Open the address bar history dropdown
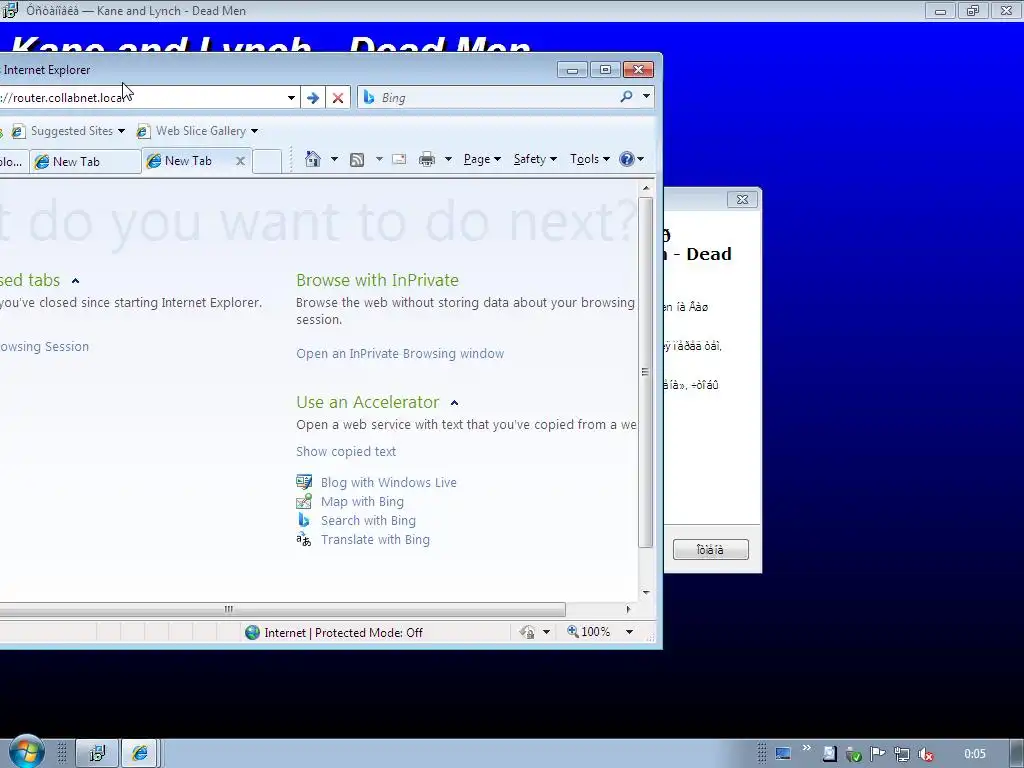Image resolution: width=1024 pixels, height=768 pixels. click(291, 98)
